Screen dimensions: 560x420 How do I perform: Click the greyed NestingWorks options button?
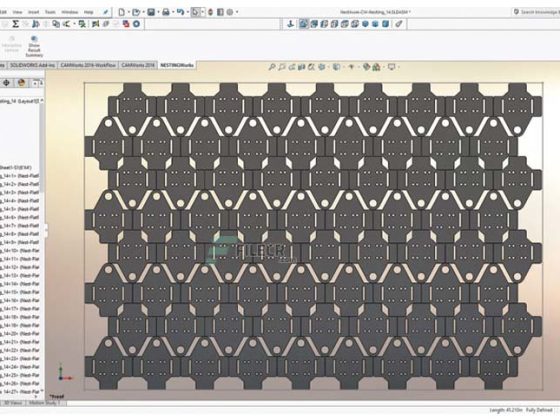coord(11,44)
